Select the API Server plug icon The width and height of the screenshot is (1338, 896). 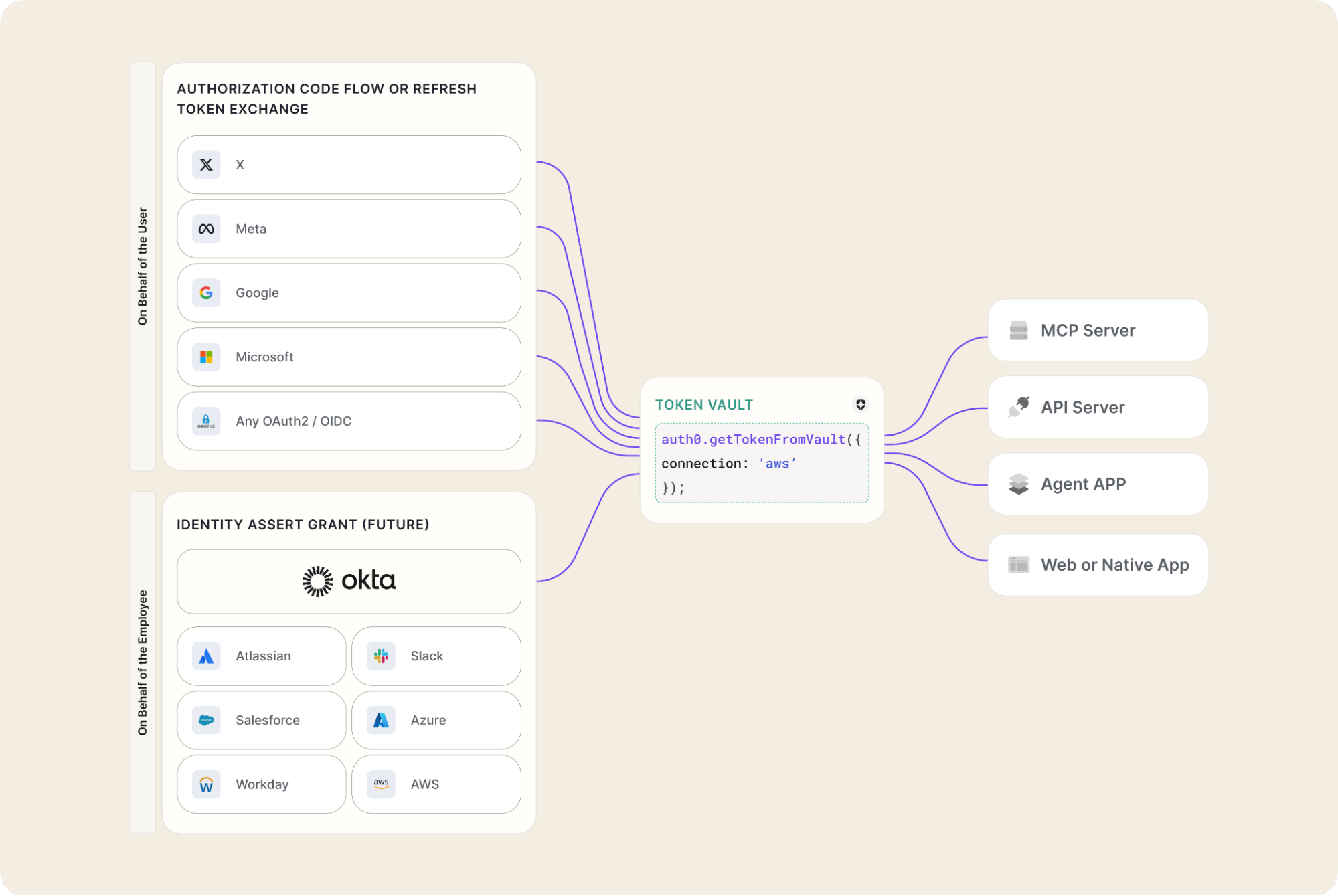click(x=1020, y=407)
